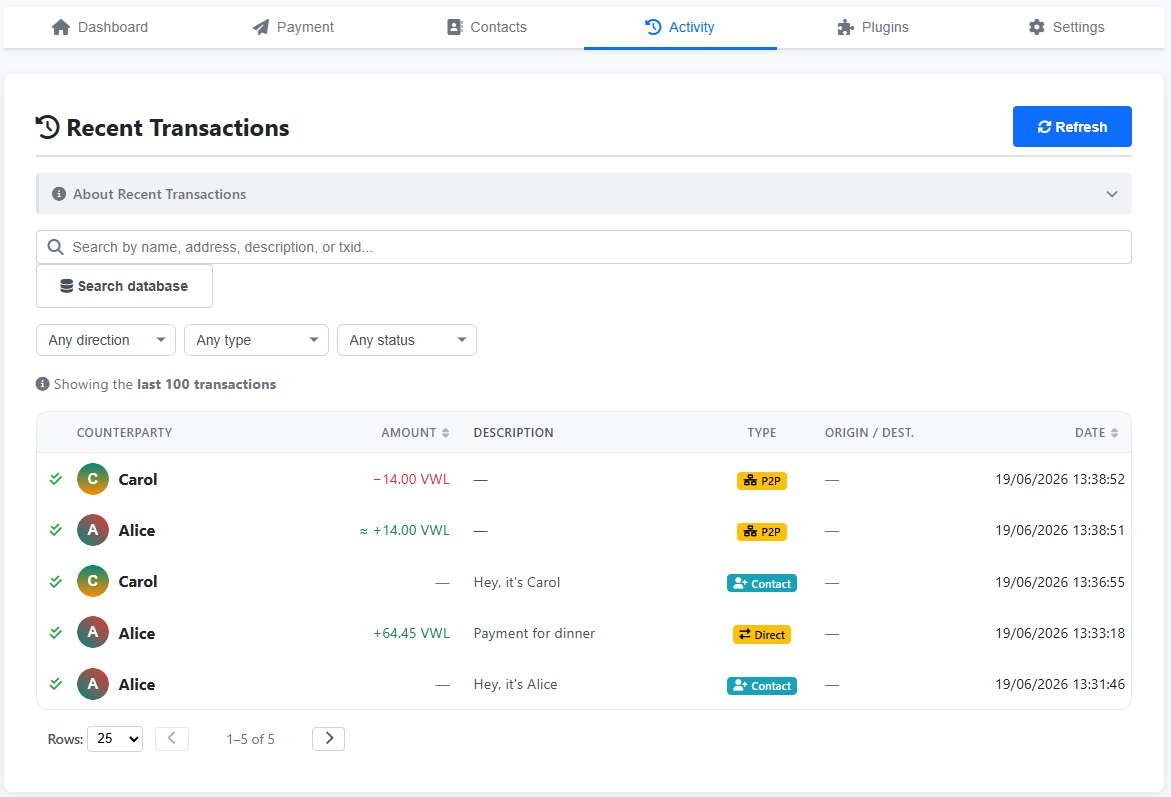Sort by the Date column header
This screenshot has height=797, width=1171.
click(x=1096, y=432)
